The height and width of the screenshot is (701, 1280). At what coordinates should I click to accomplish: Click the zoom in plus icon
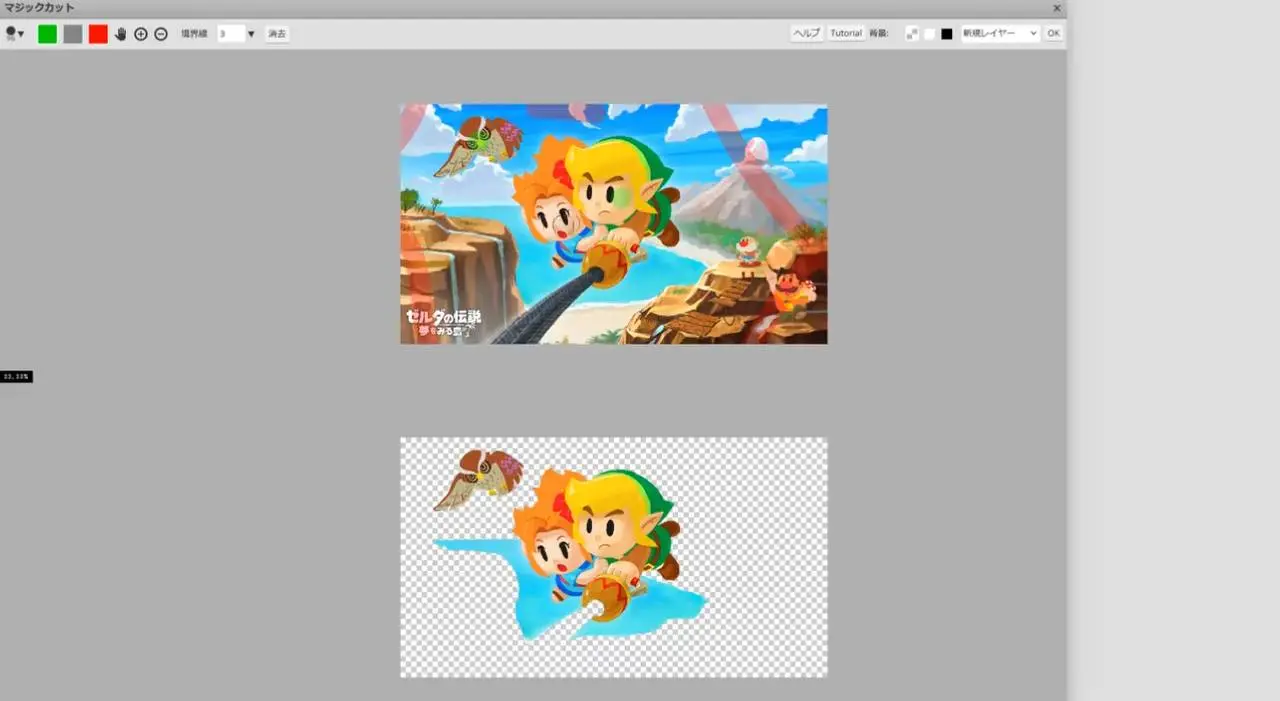click(x=141, y=34)
